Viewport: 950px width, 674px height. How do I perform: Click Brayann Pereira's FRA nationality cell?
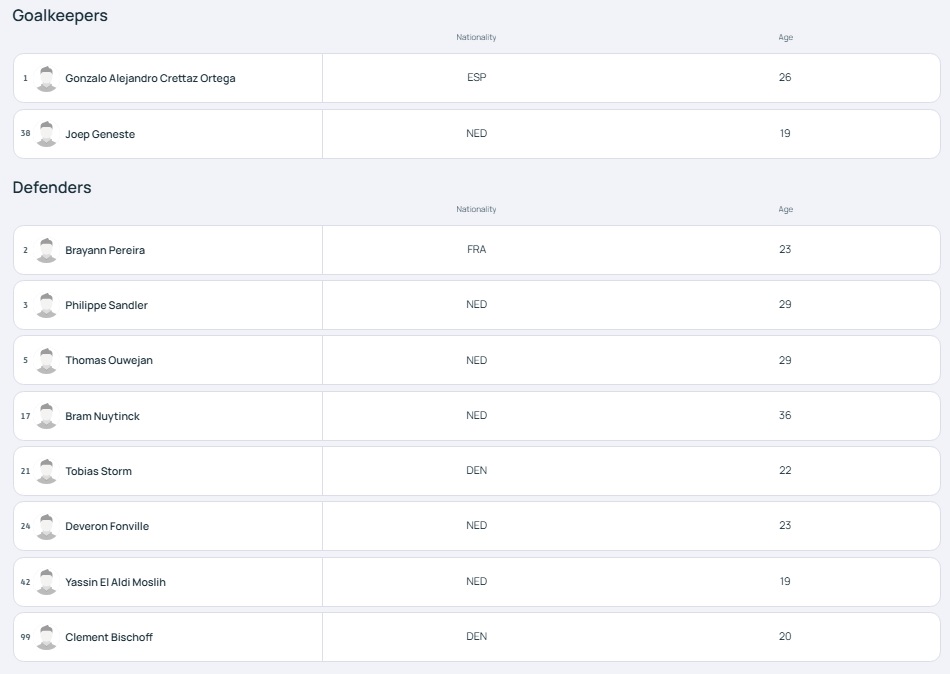[476, 249]
